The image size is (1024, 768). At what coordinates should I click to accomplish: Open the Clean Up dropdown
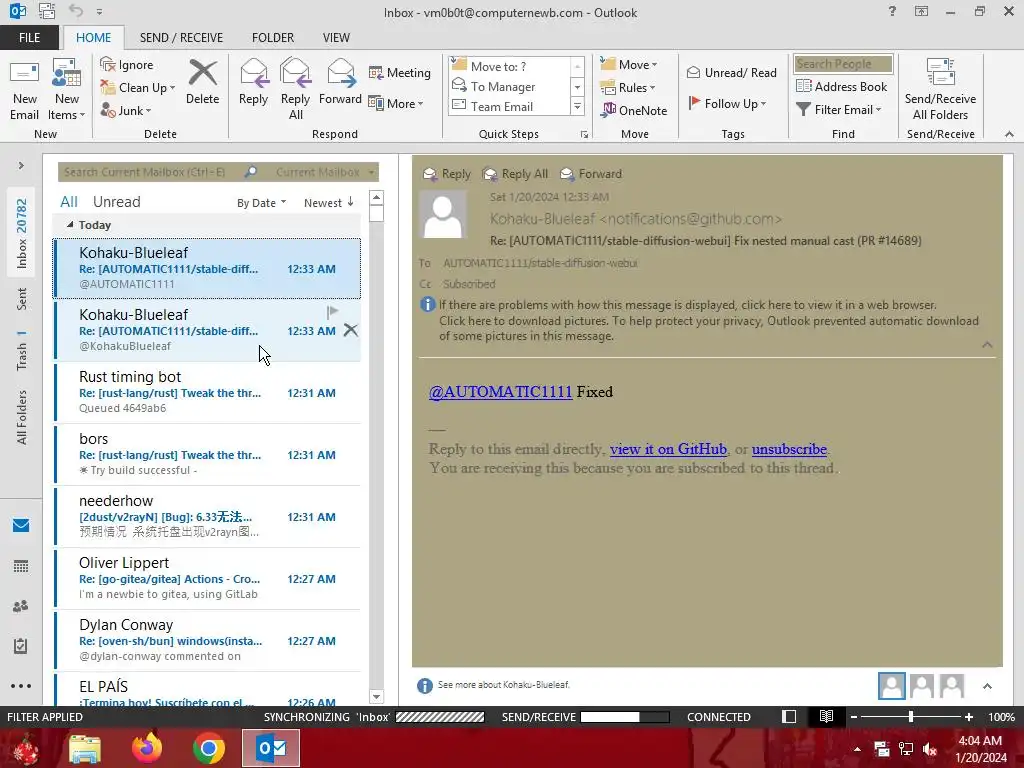(138, 88)
